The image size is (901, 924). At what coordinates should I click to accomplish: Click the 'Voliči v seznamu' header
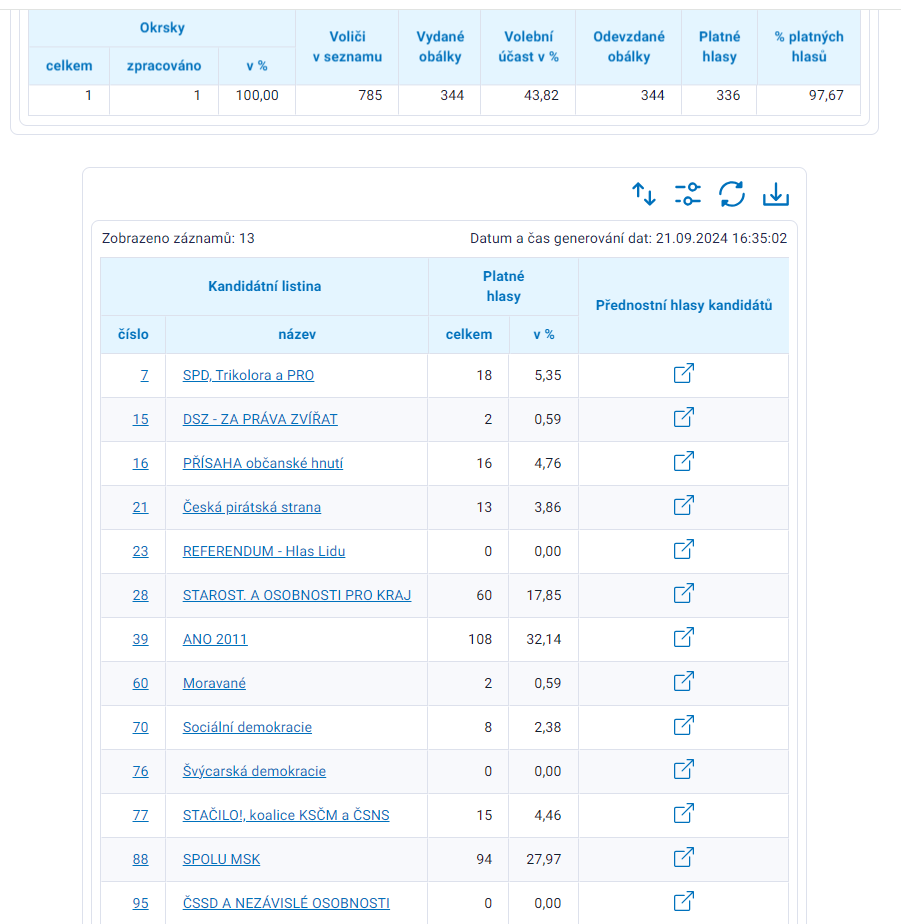click(347, 47)
